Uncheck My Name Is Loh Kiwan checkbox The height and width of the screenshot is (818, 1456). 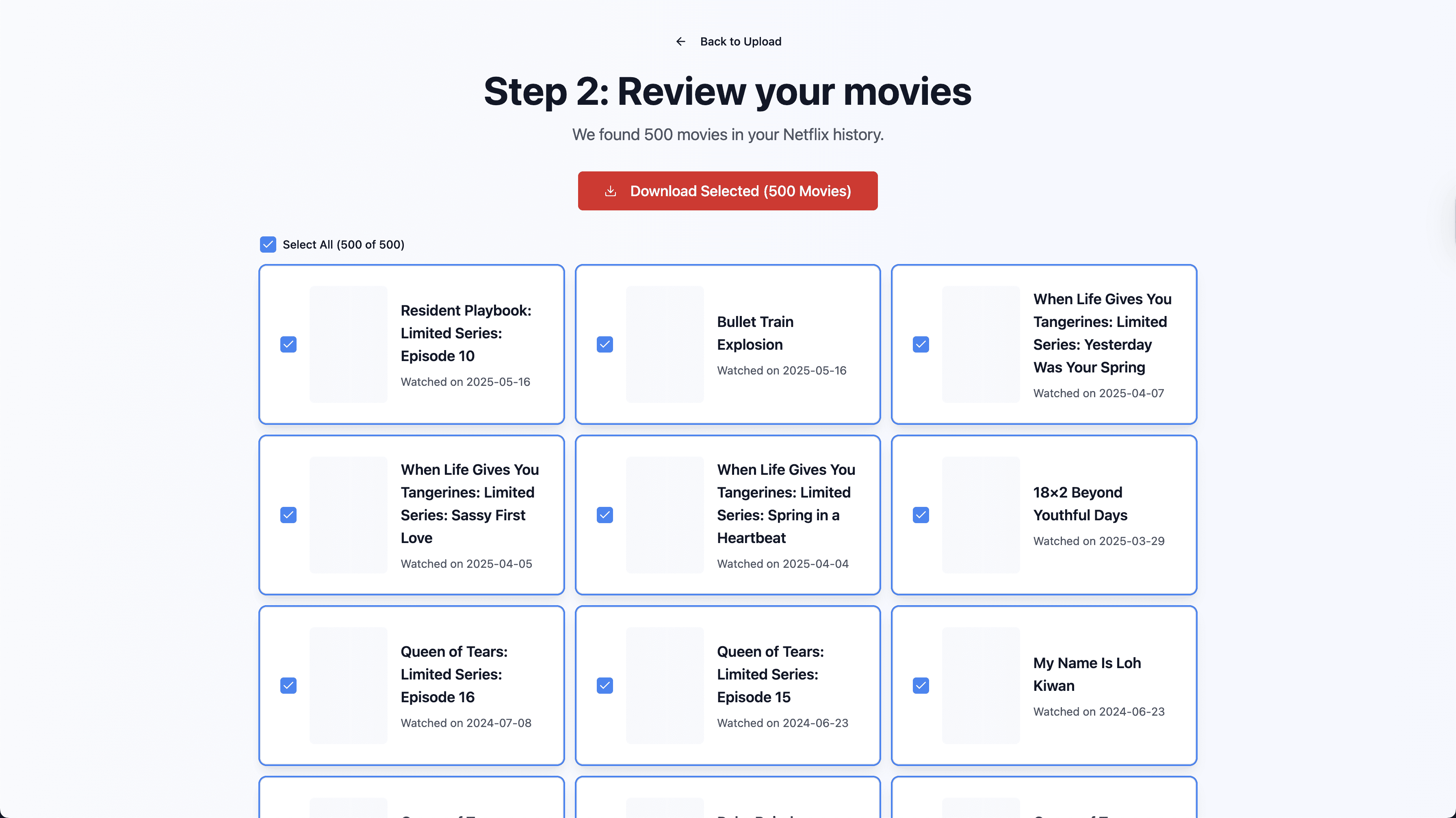coord(921,685)
